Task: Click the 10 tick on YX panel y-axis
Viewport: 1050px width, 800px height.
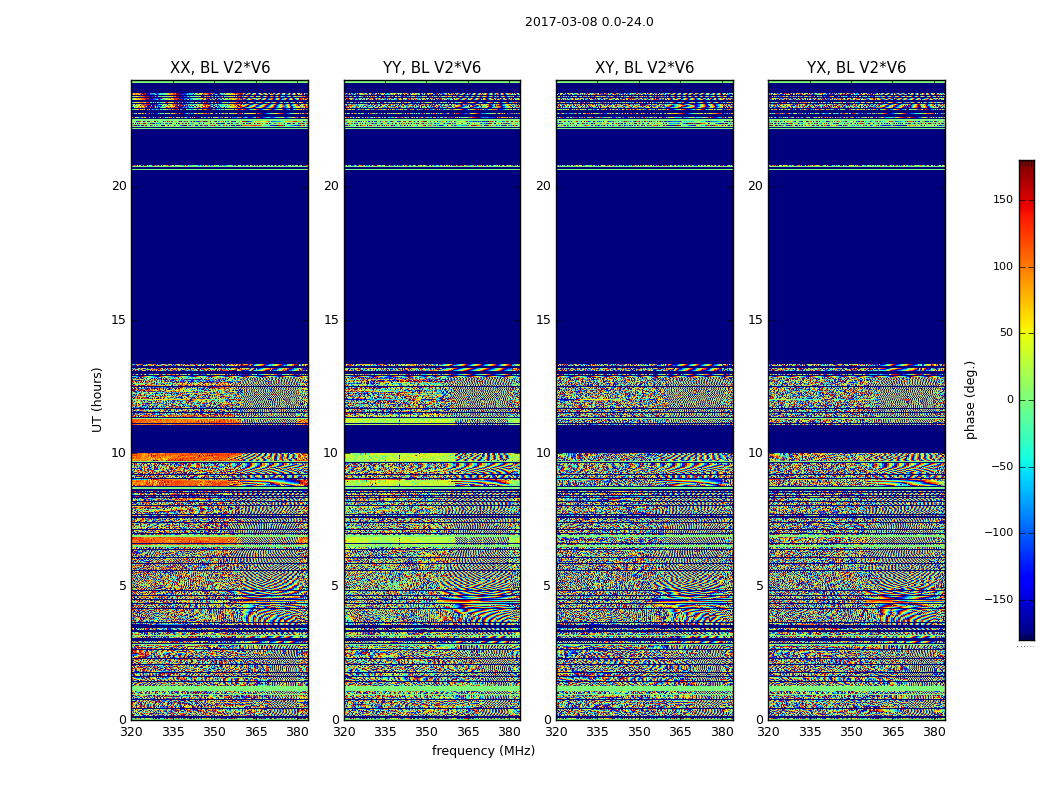Action: click(x=755, y=453)
